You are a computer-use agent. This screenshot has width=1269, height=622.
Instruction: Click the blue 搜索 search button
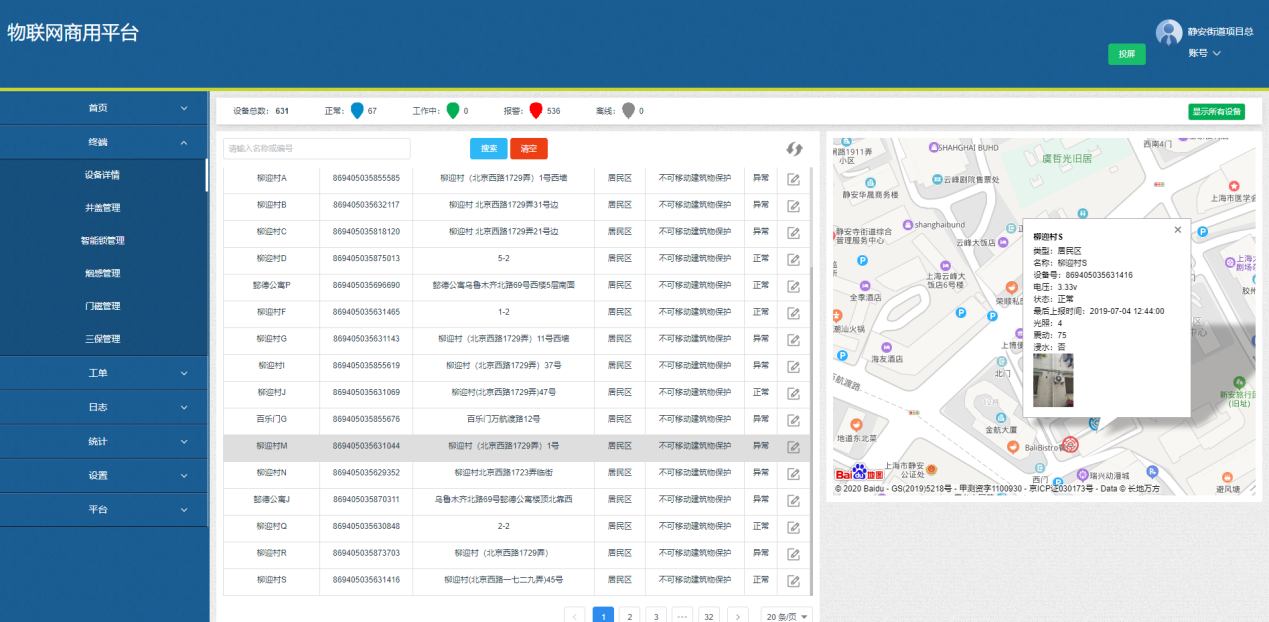click(x=488, y=149)
